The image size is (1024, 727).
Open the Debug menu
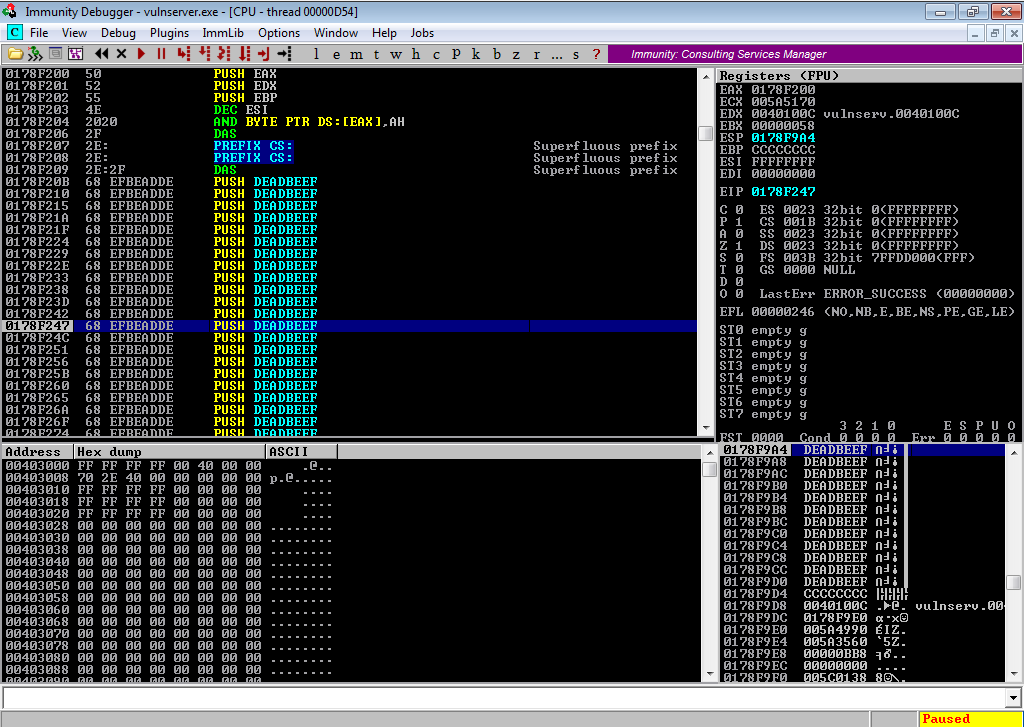118,33
